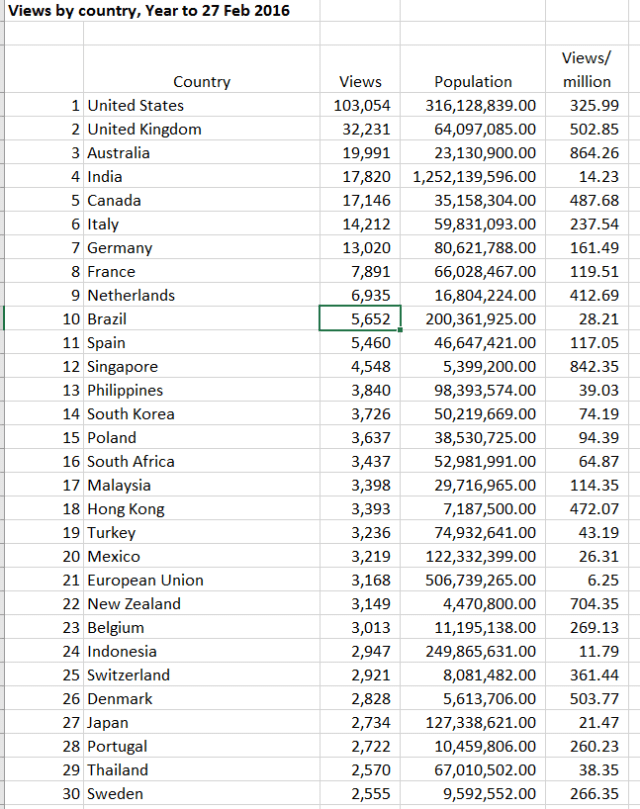The width and height of the screenshot is (640, 809).
Task: Select the 'Country' column header cell
Action: pos(201,82)
